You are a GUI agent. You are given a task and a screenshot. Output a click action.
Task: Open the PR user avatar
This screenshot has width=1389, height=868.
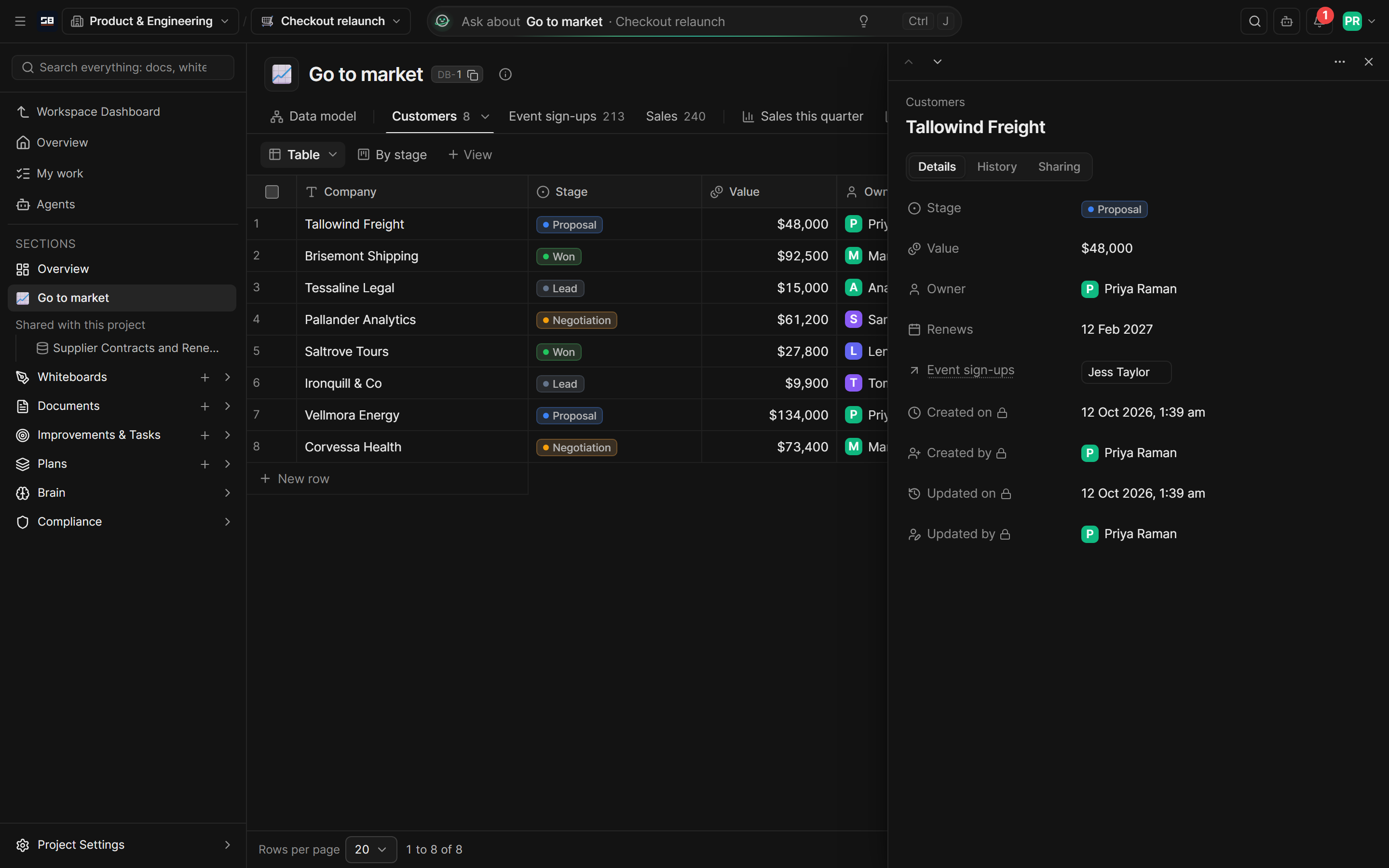click(1352, 21)
